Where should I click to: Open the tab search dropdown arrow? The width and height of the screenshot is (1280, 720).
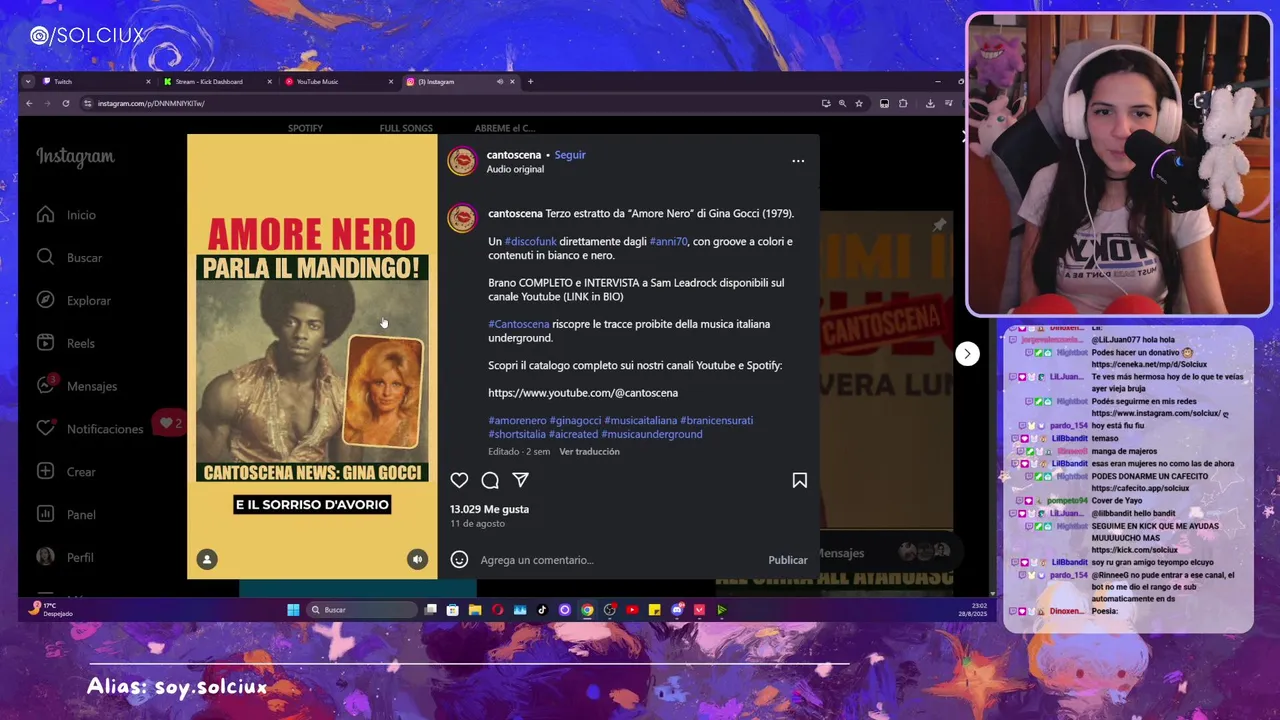click(28, 82)
